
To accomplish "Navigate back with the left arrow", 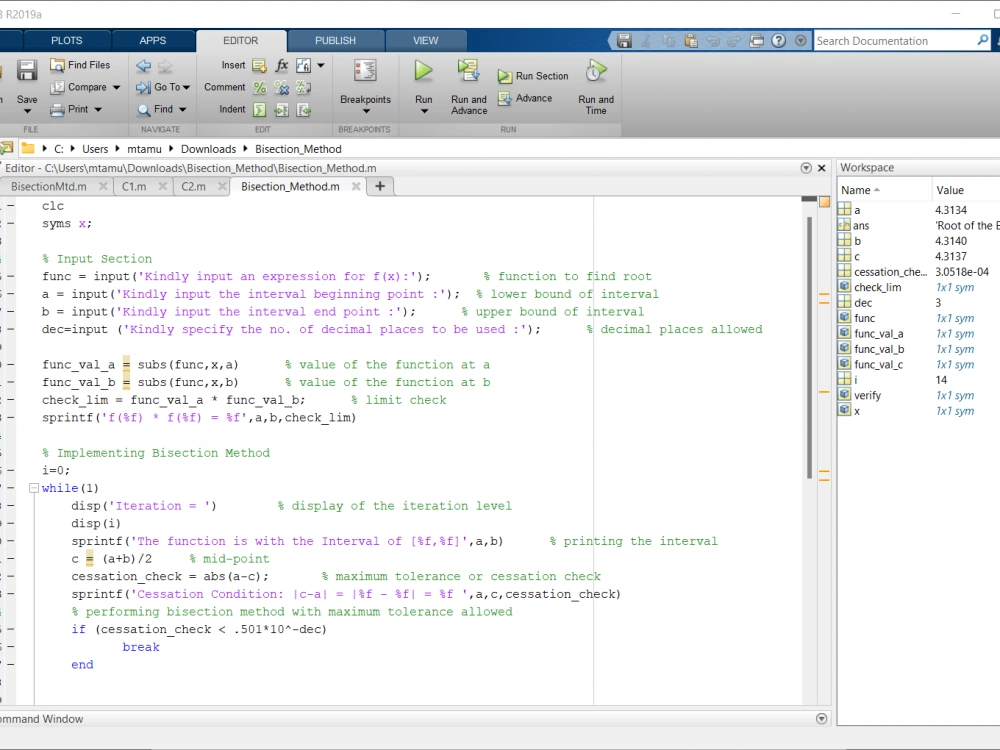I will click(143, 66).
